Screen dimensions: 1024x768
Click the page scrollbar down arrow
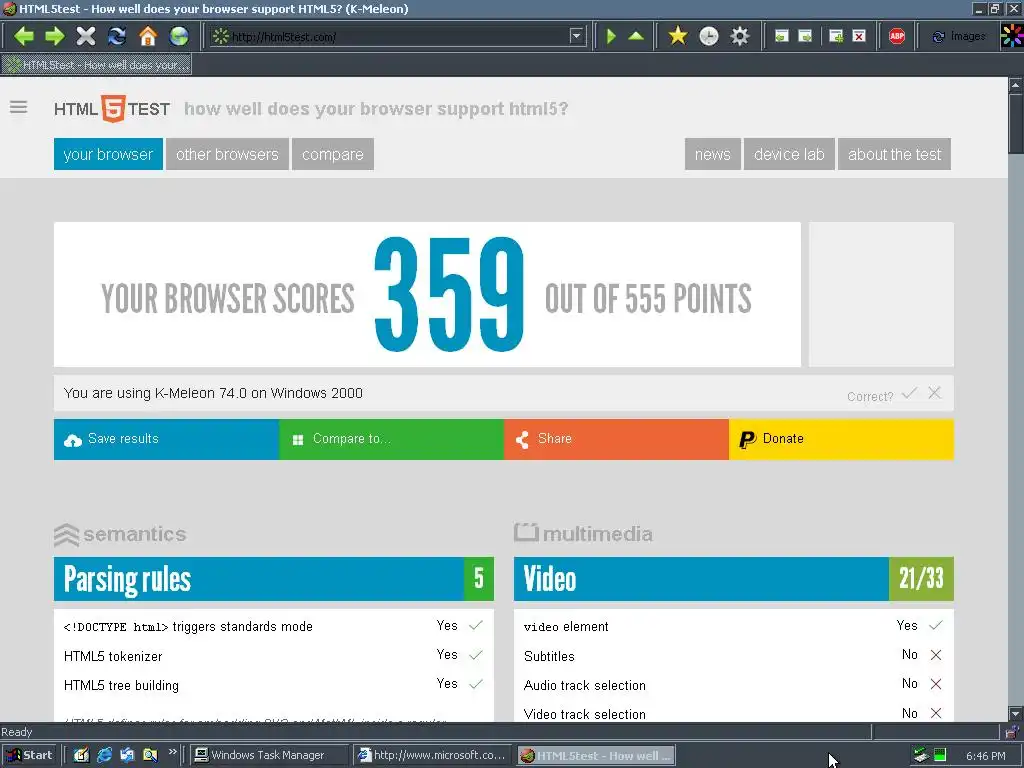click(x=1016, y=713)
